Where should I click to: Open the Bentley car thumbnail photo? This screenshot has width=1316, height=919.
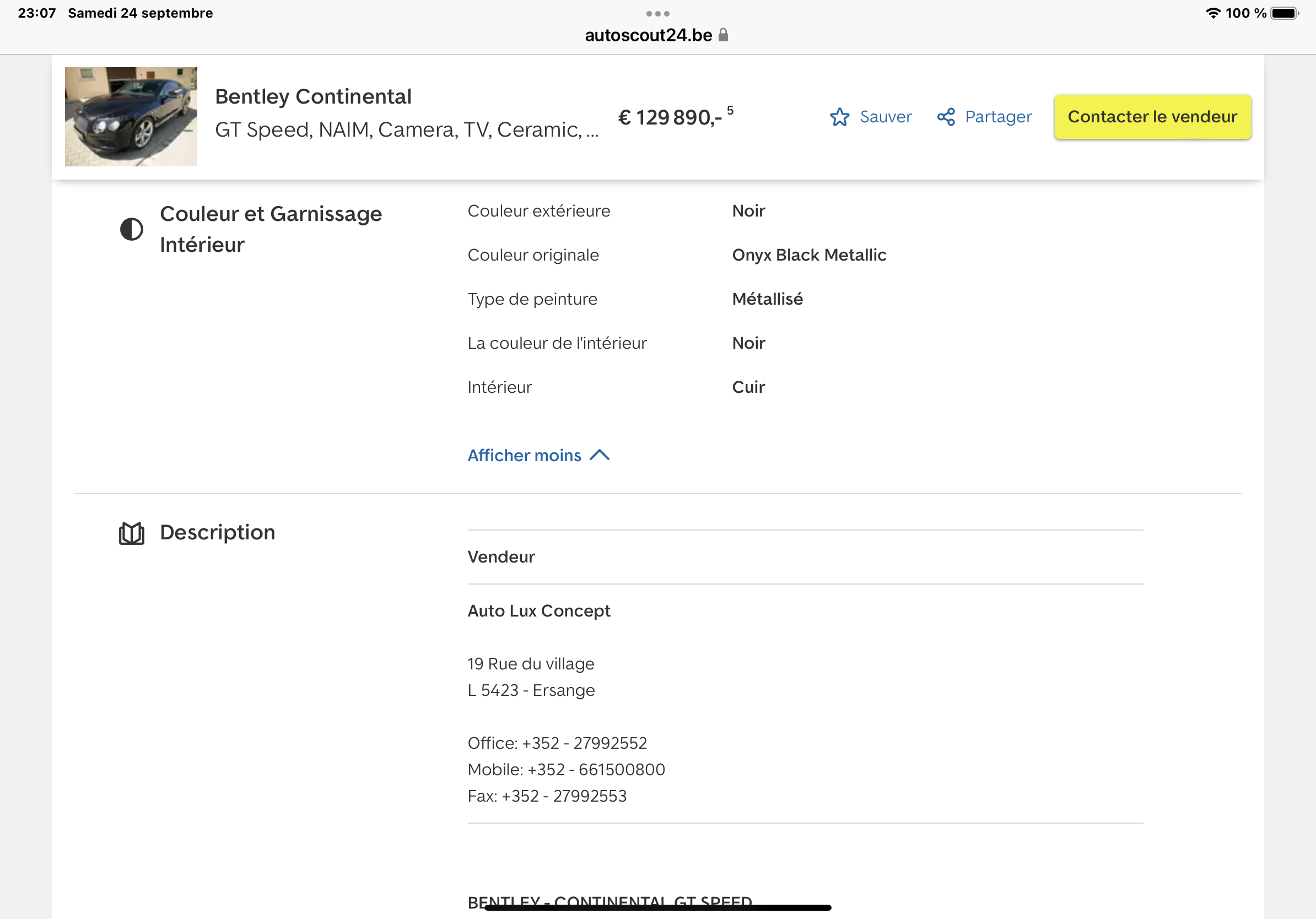coord(131,116)
